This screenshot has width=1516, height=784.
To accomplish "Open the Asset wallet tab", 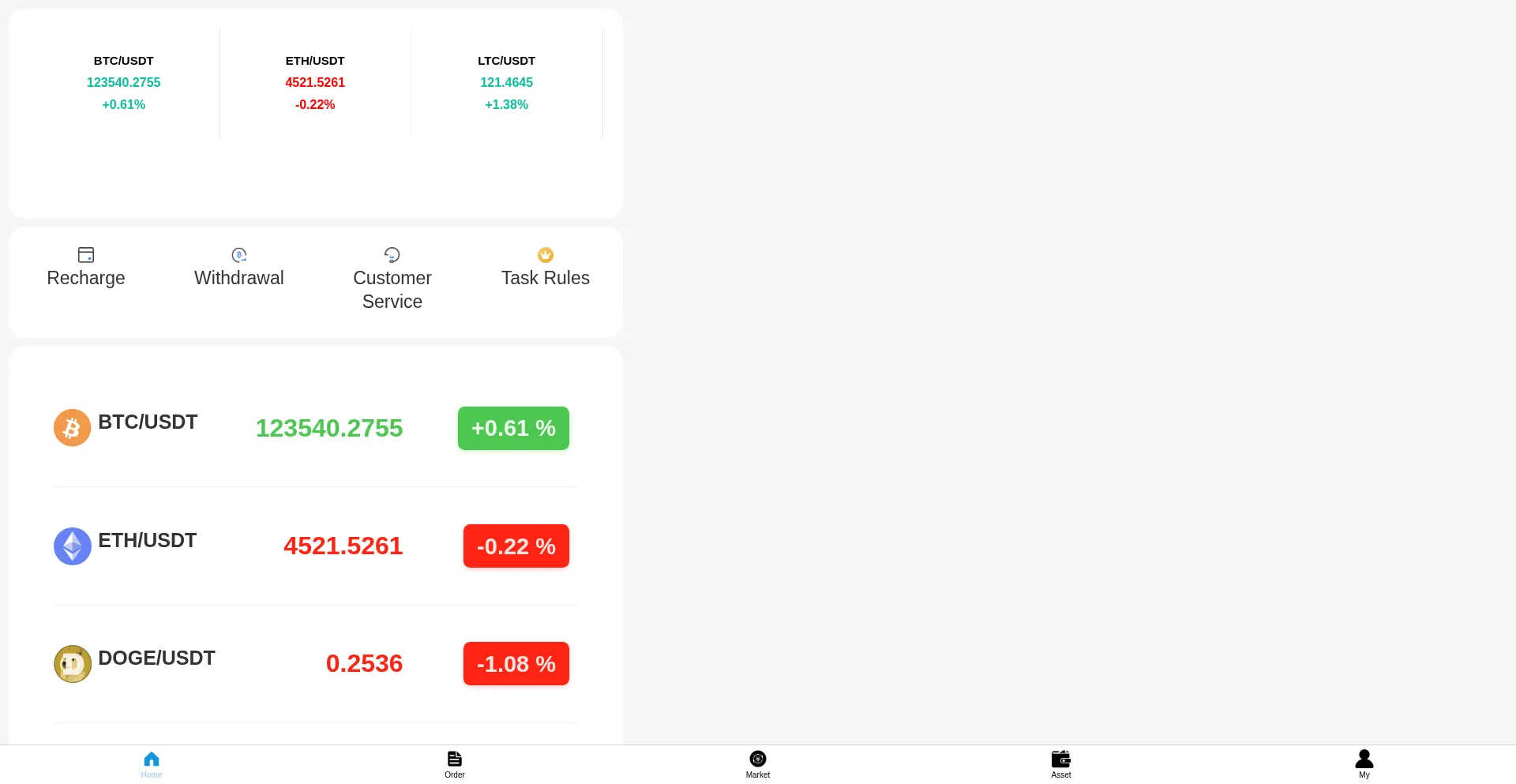I will pyautogui.click(x=1061, y=763).
